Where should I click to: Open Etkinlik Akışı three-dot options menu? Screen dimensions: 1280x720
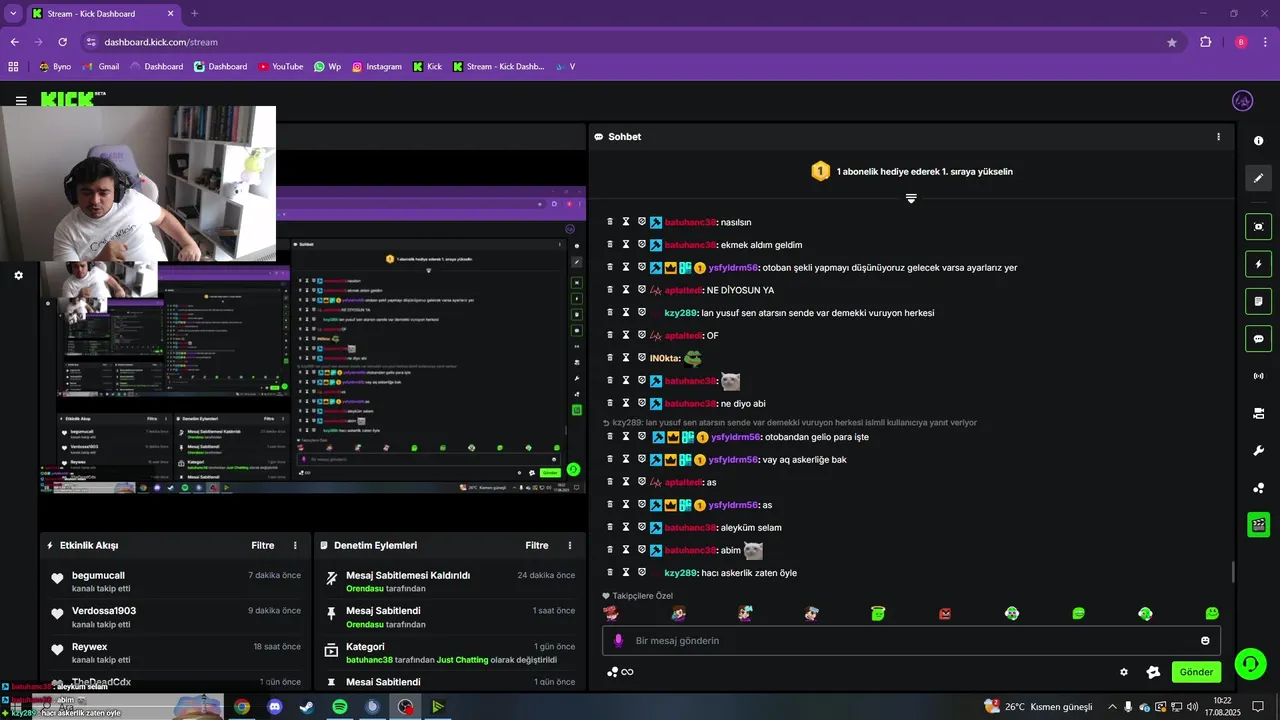point(295,546)
